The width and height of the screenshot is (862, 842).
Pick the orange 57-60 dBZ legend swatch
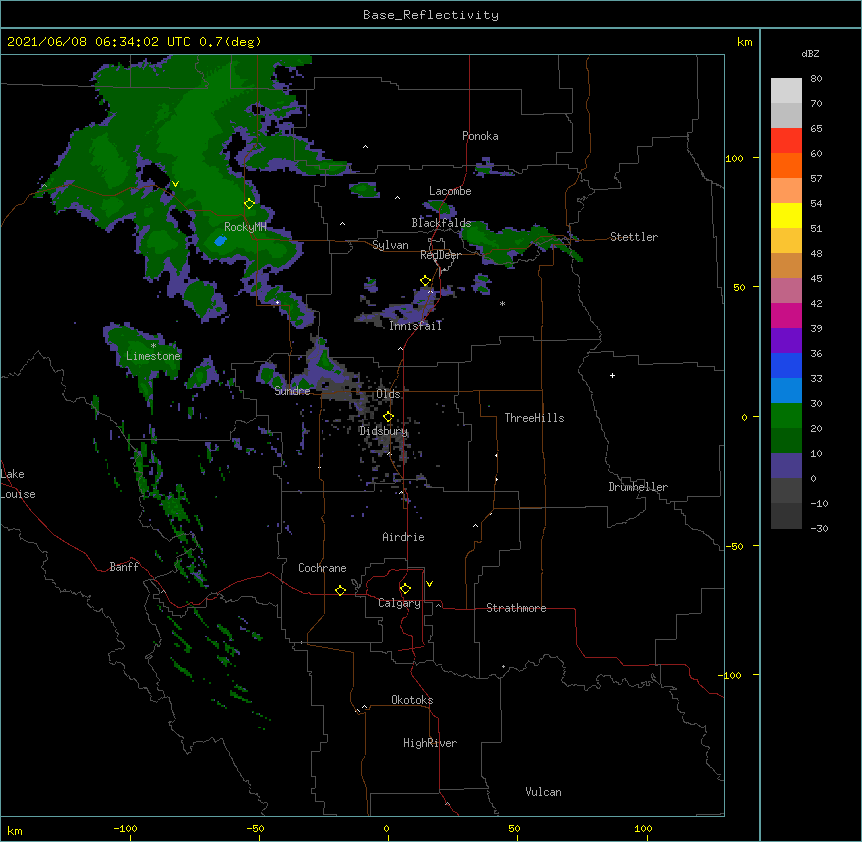[x=786, y=165]
